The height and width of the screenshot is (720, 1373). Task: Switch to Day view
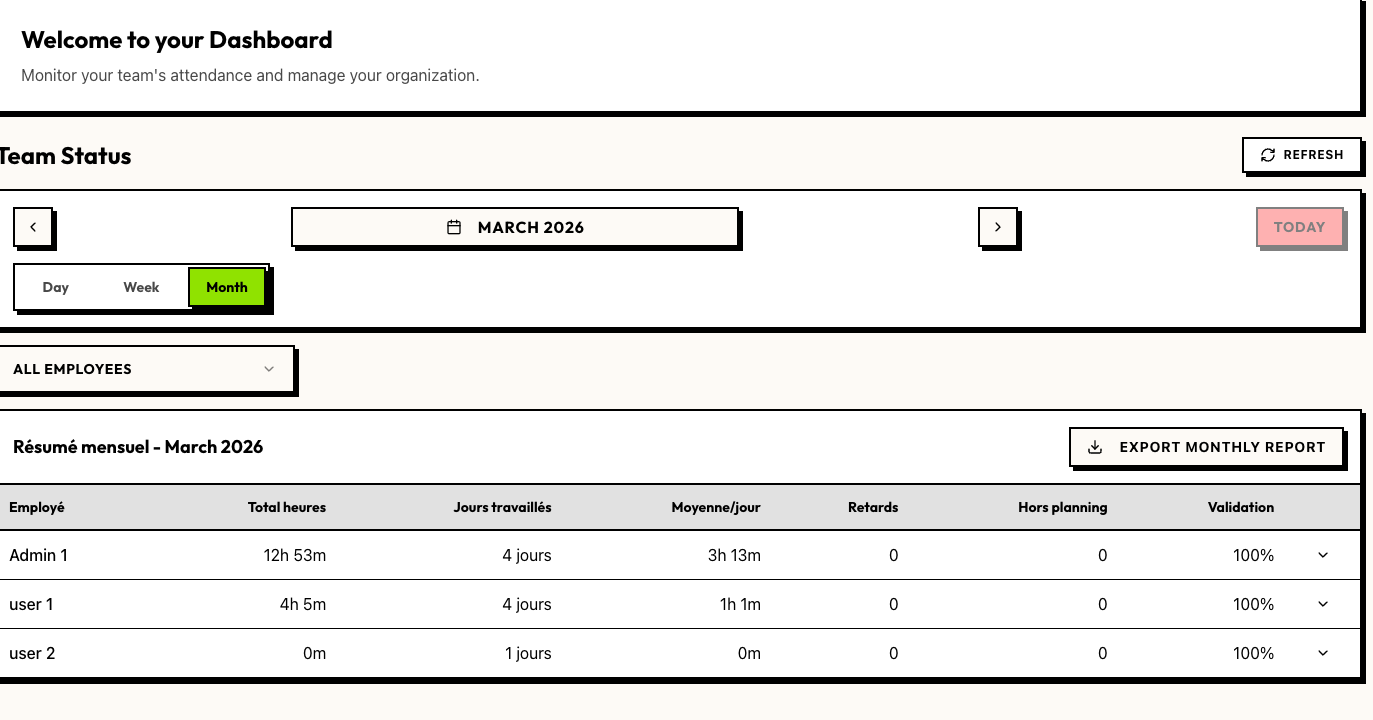click(55, 287)
